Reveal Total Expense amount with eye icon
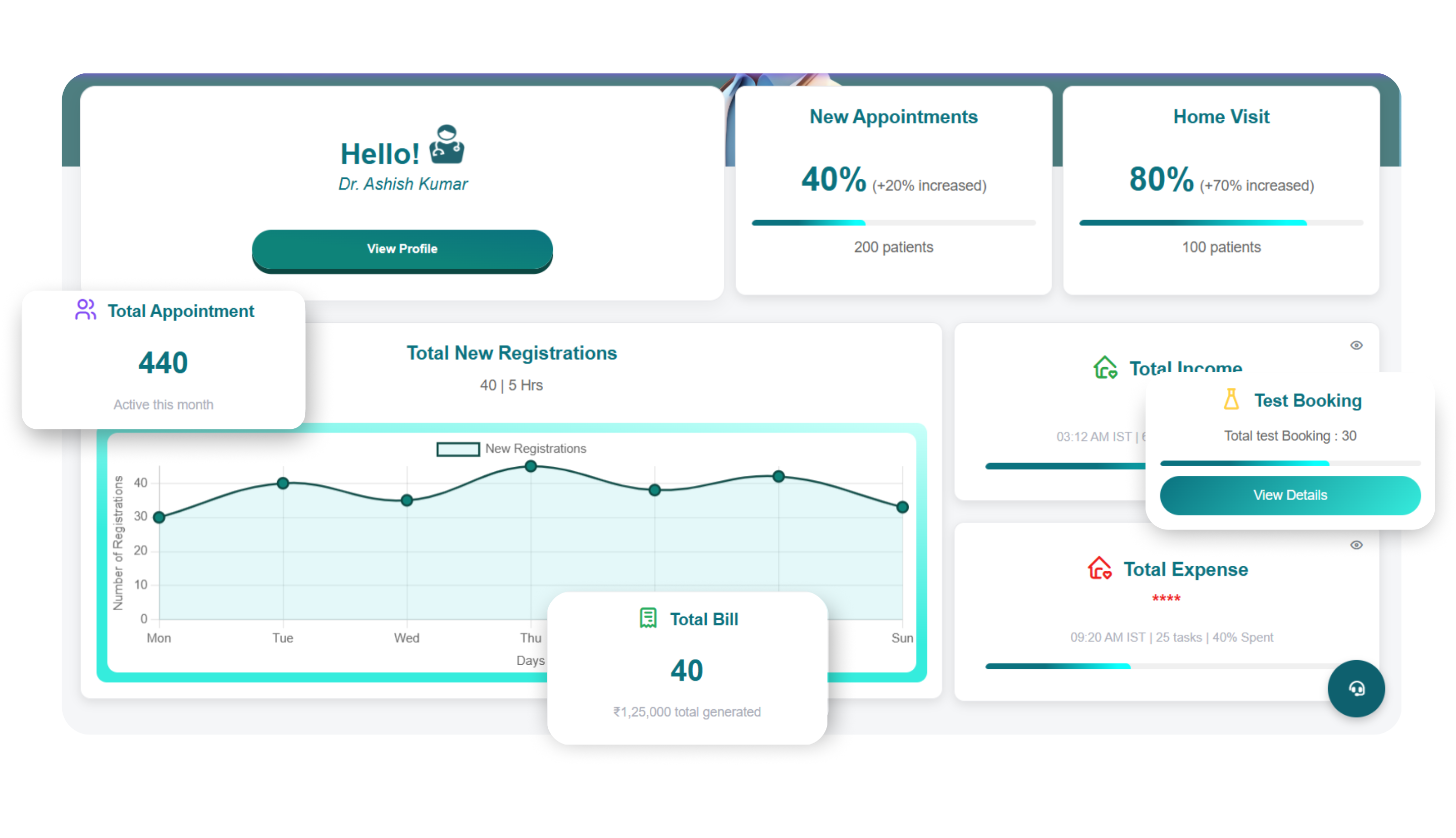The width and height of the screenshot is (1456, 838). [1356, 545]
